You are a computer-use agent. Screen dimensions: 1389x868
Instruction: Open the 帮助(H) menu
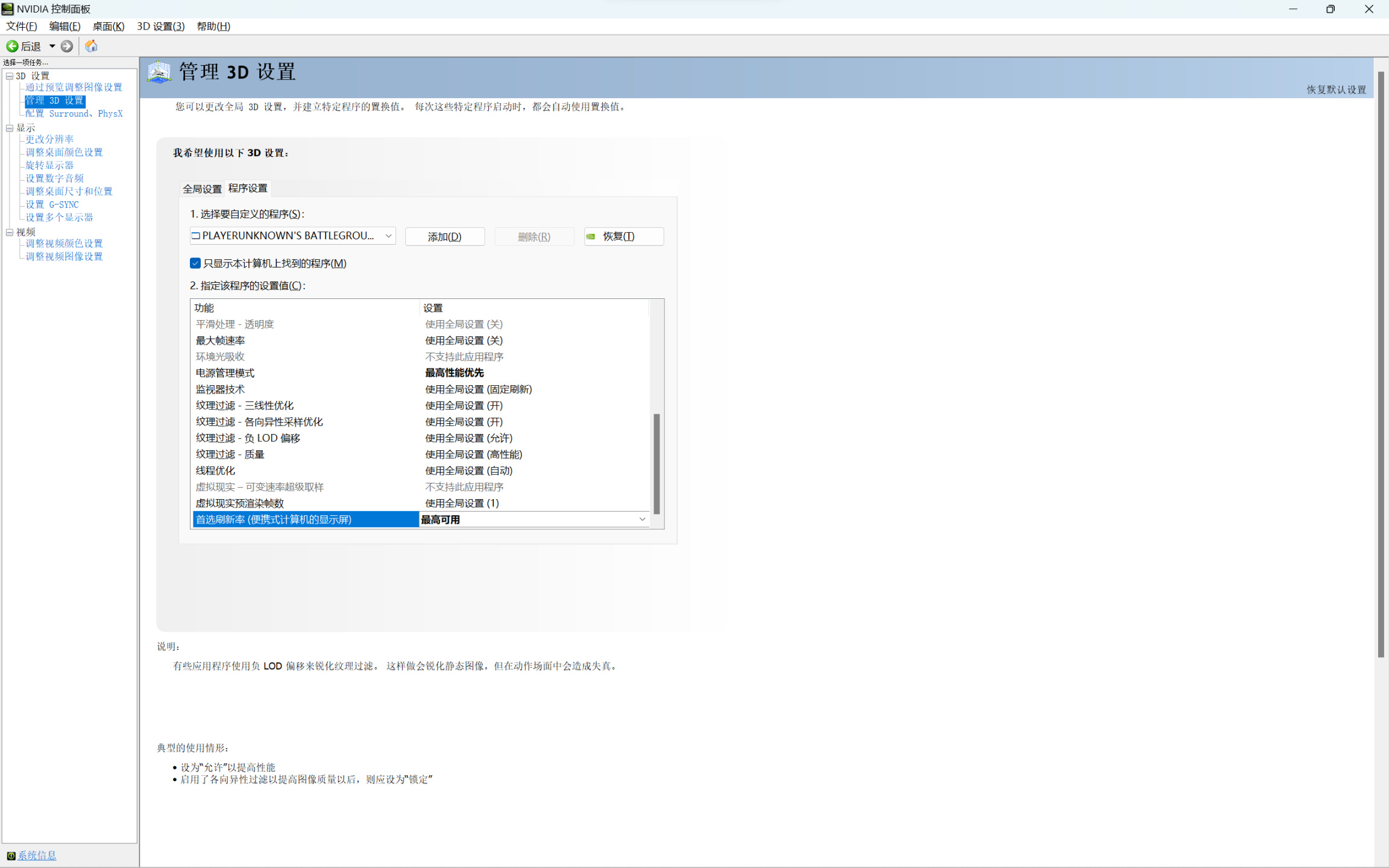[x=213, y=27]
